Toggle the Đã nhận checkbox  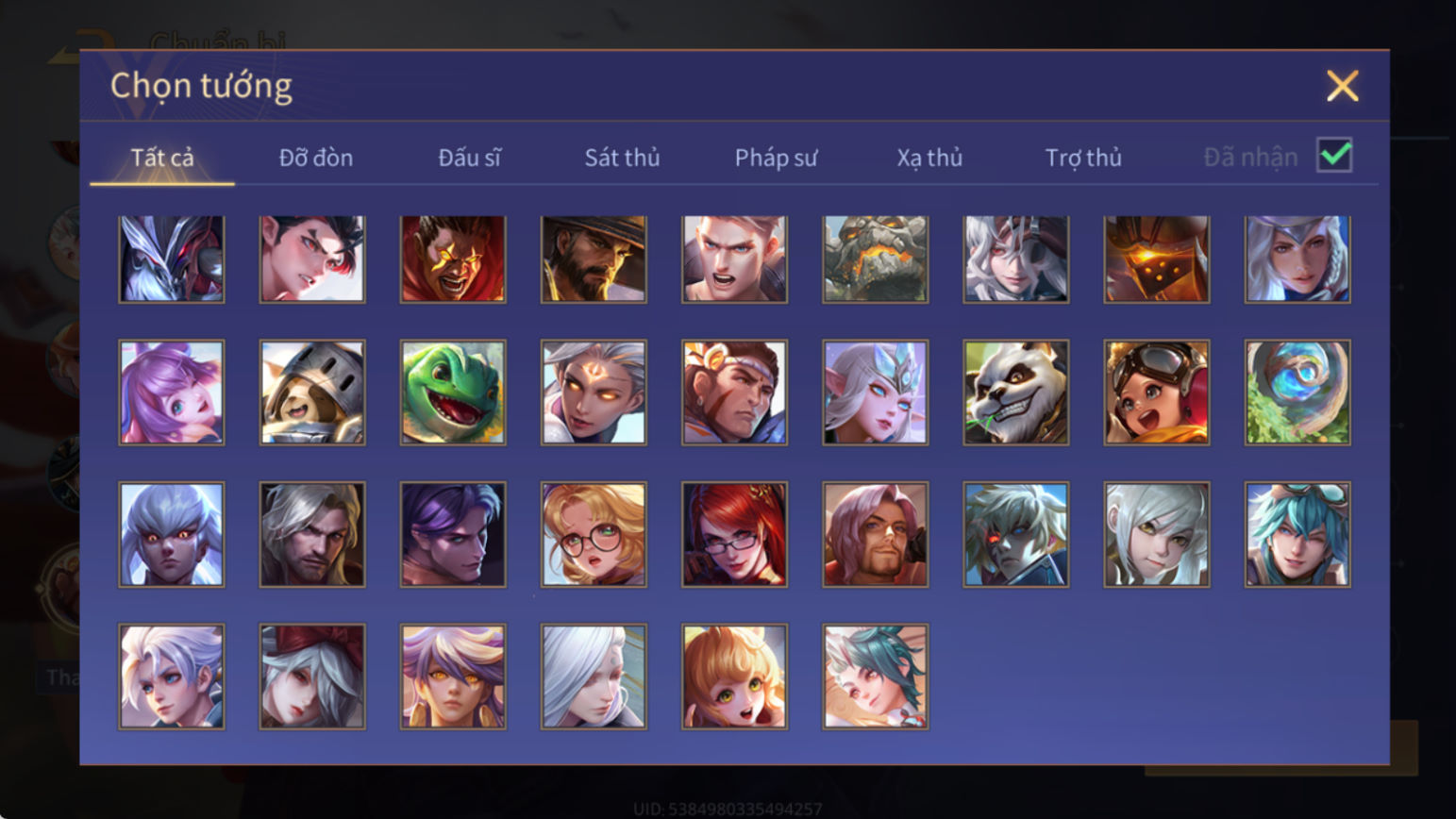click(x=1334, y=155)
